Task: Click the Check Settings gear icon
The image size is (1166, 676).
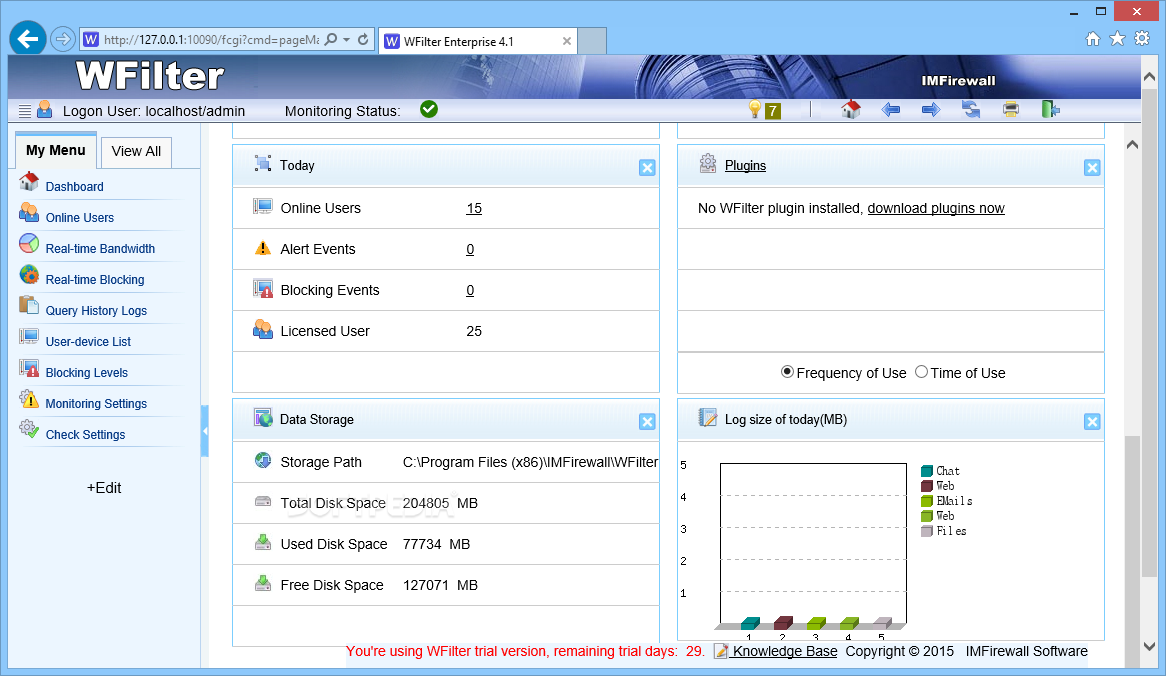Action: coord(29,429)
